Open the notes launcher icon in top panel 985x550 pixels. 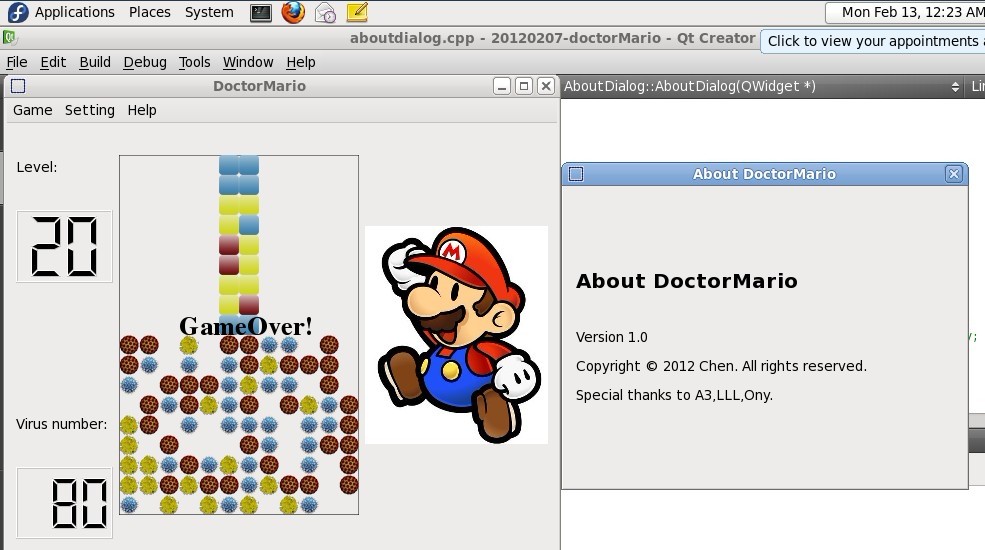point(357,12)
